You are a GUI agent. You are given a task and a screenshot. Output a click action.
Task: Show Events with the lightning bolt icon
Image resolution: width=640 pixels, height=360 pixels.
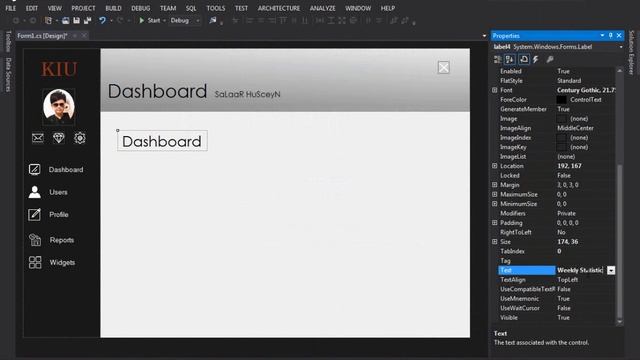(x=536, y=60)
